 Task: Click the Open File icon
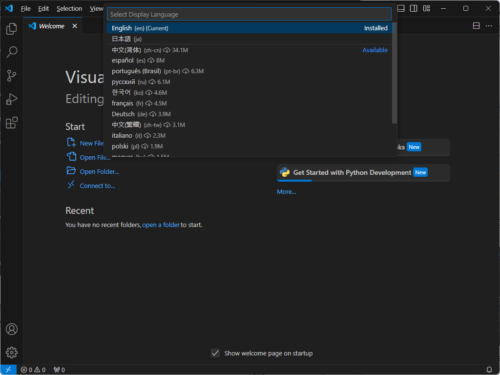pyautogui.click(x=71, y=157)
